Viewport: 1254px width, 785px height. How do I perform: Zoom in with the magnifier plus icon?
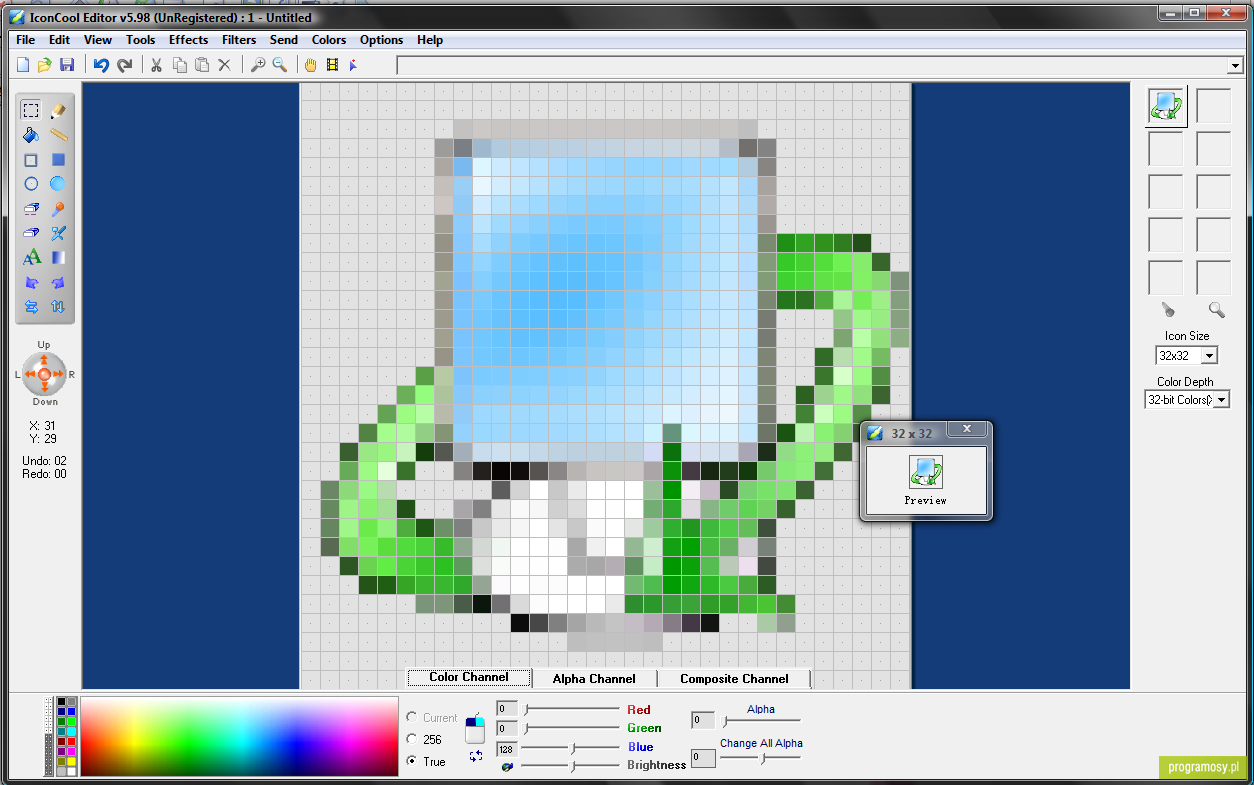tap(257, 65)
